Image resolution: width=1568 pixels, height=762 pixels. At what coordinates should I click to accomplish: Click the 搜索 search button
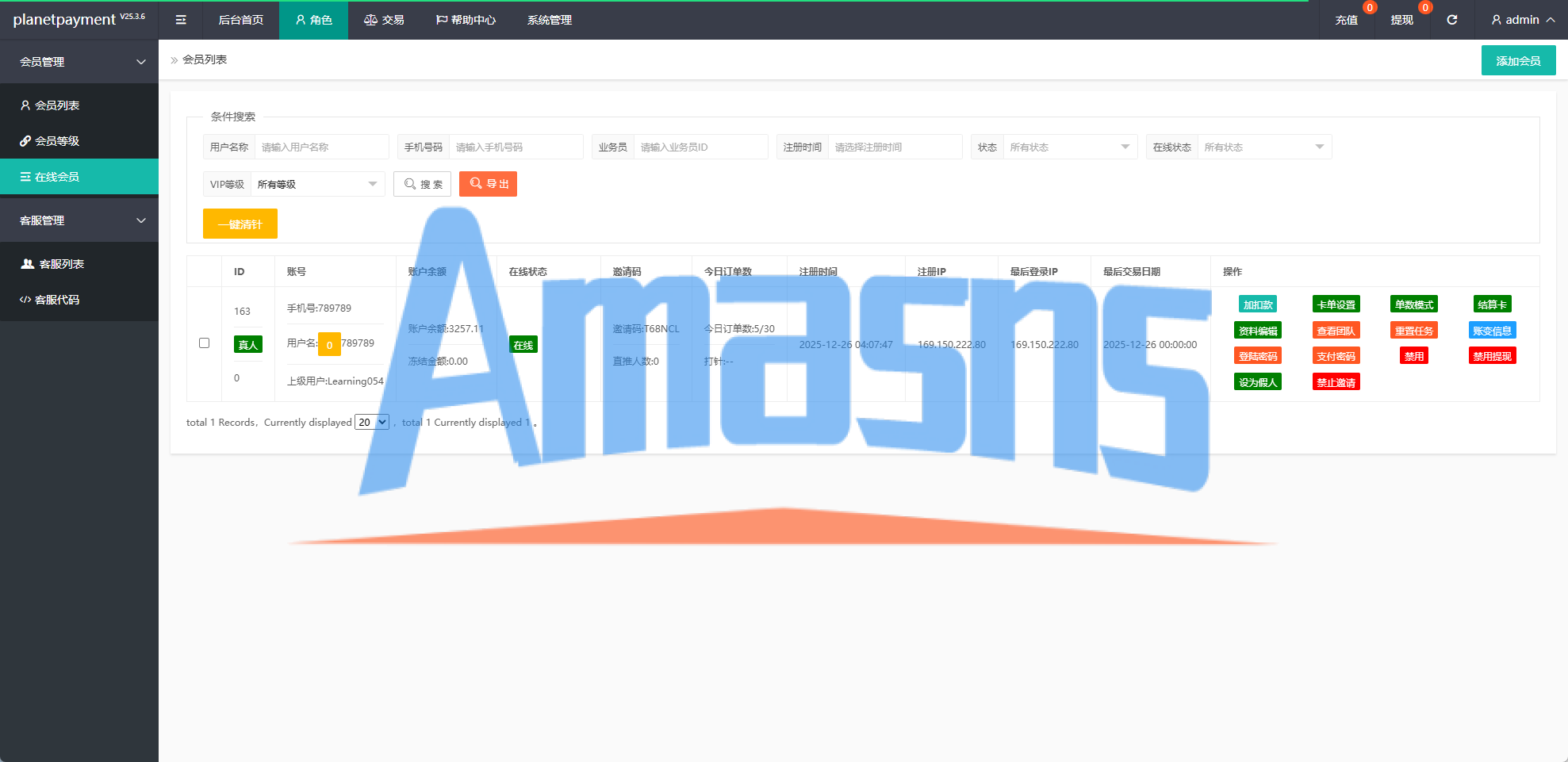pos(423,184)
